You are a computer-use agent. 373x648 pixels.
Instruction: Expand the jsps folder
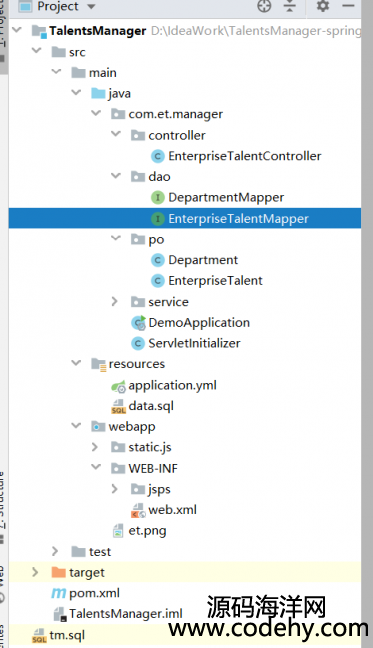click(x=115, y=489)
